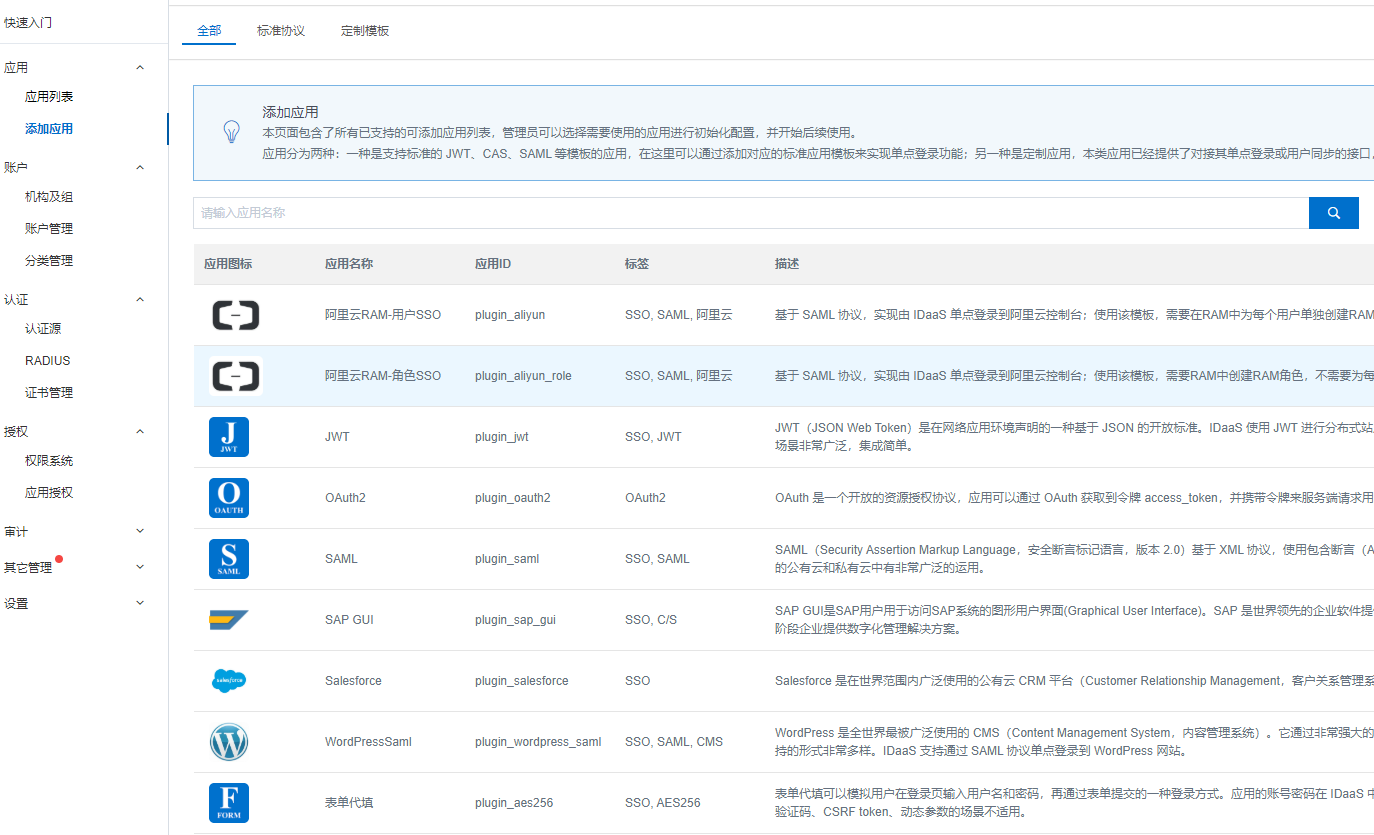Viewport: 1374px width, 835px height.
Task: Click the 表单代填 FORM icon
Action: 229,803
